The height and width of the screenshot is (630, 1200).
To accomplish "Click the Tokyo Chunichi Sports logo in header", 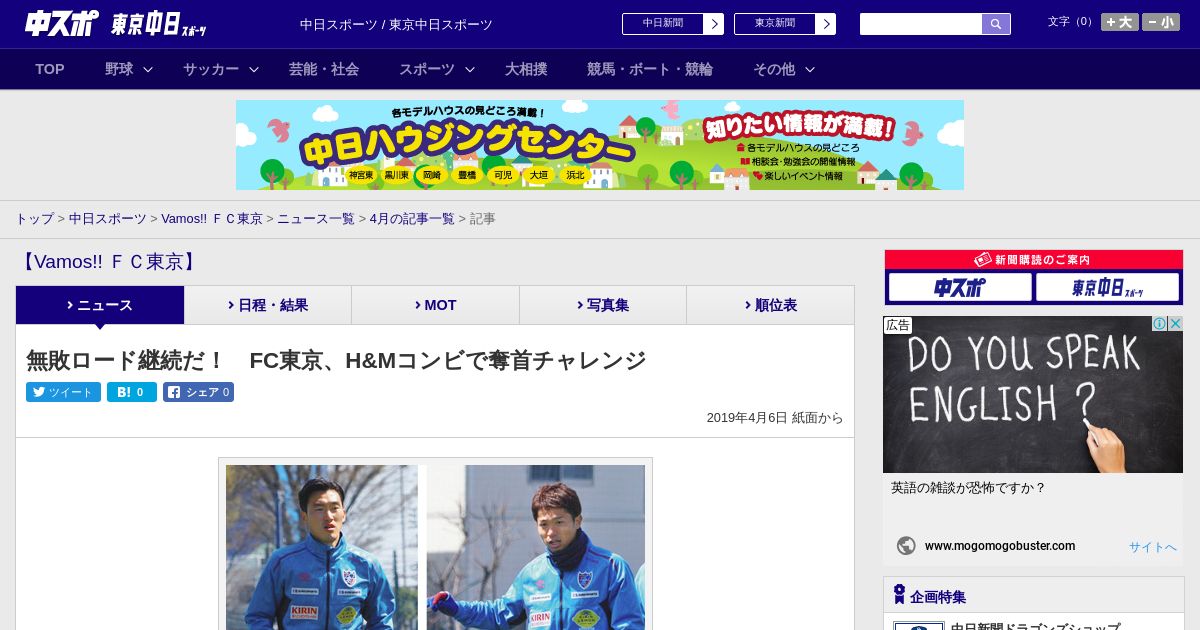I will tap(159, 24).
